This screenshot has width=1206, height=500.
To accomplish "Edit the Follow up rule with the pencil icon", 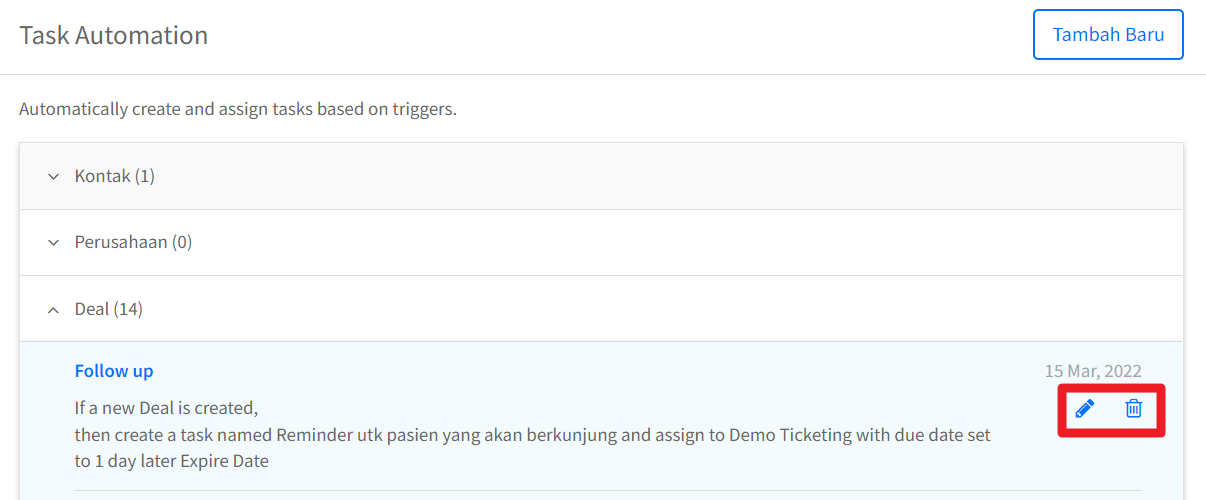I will point(1084,408).
